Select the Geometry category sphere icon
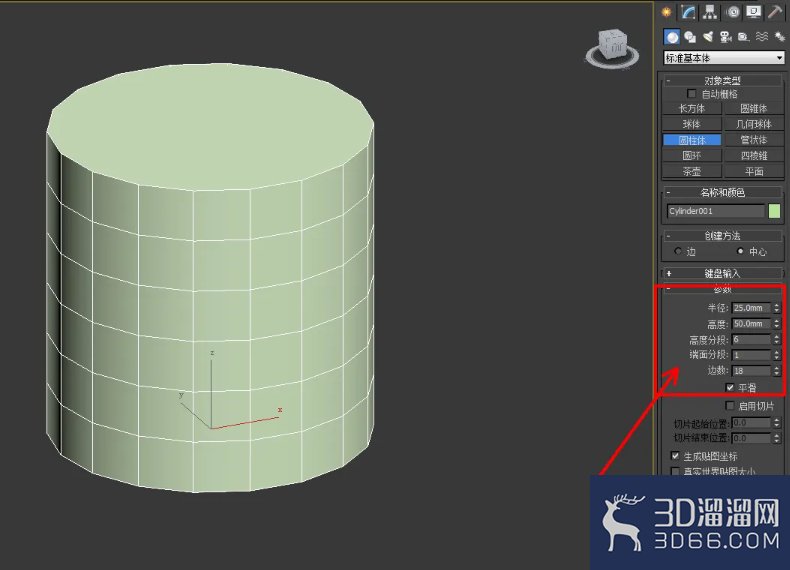The image size is (790, 570). click(672, 37)
